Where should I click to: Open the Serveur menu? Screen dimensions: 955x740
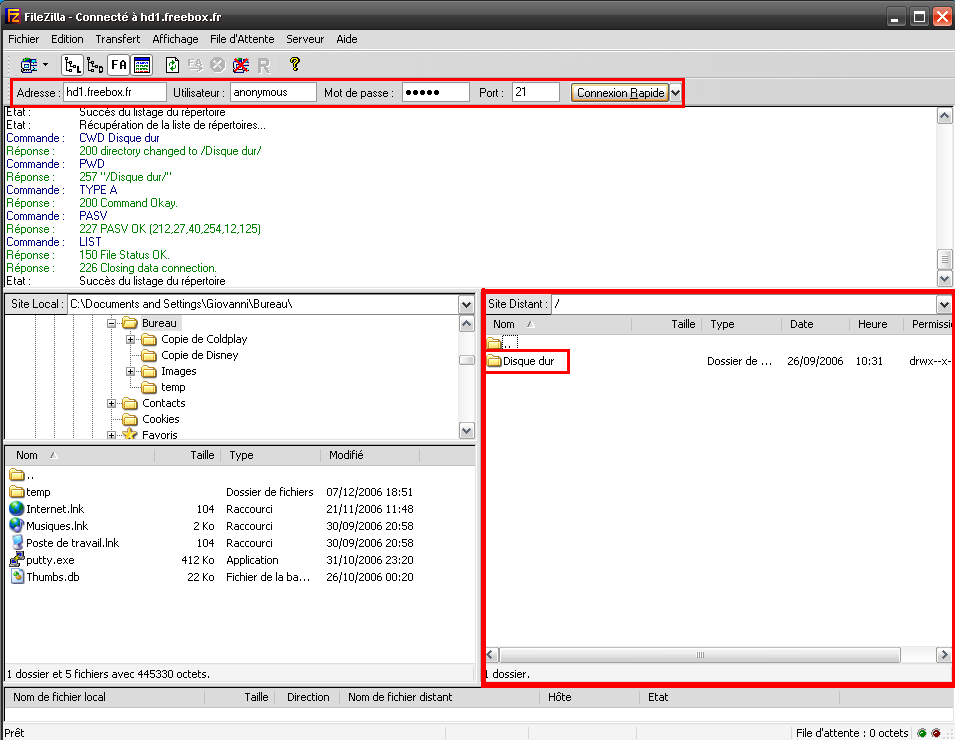point(305,39)
